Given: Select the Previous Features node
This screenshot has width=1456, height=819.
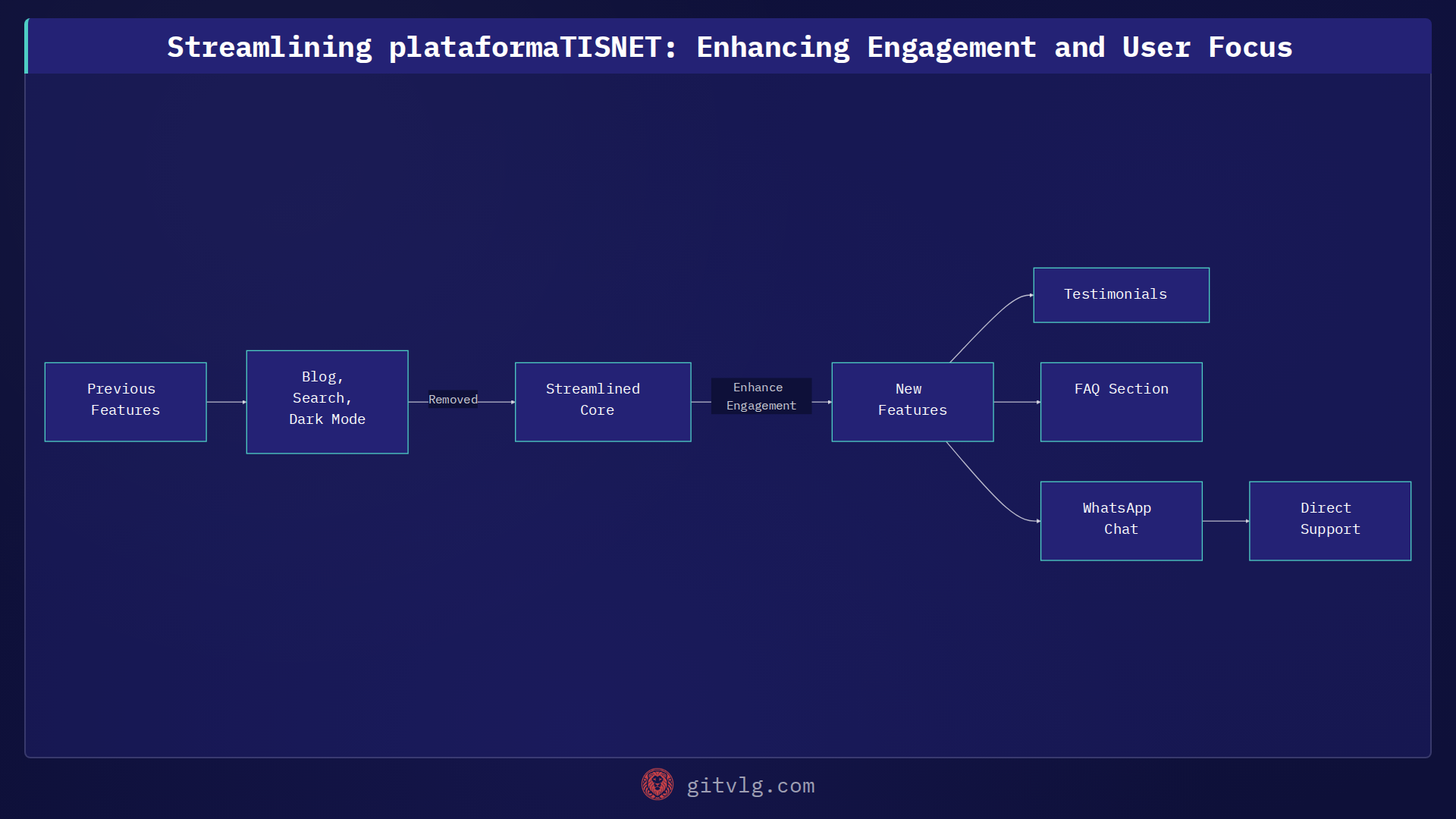Looking at the screenshot, I should coord(125,402).
